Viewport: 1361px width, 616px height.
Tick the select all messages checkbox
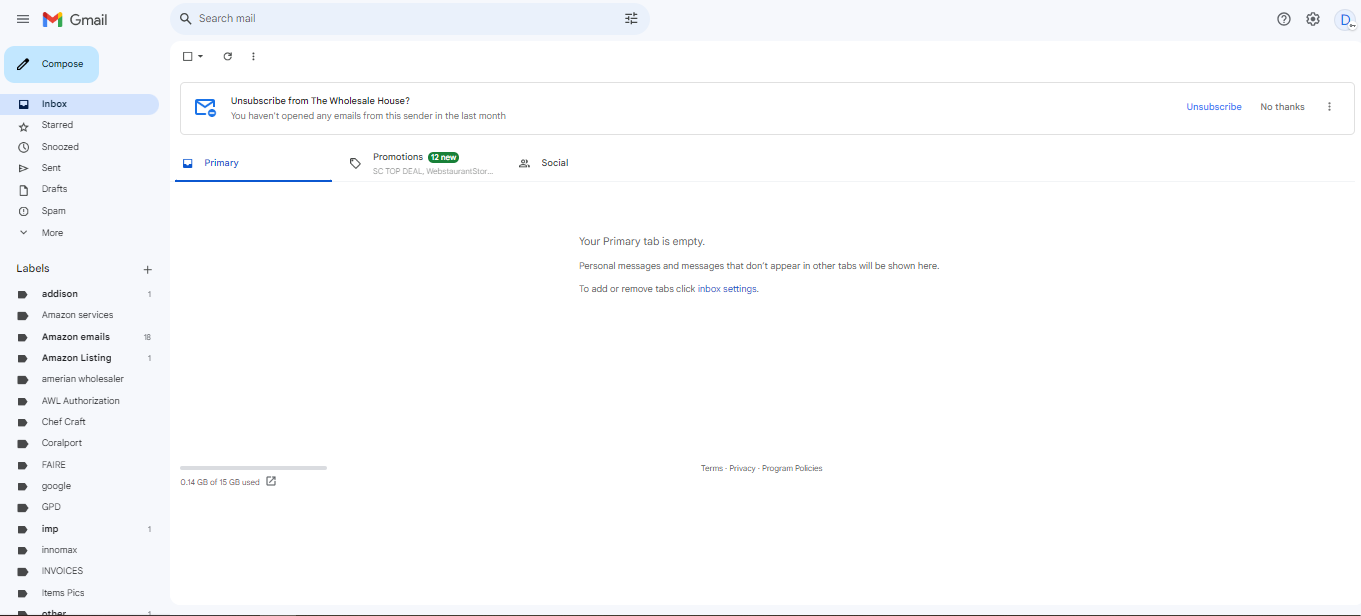[x=187, y=56]
